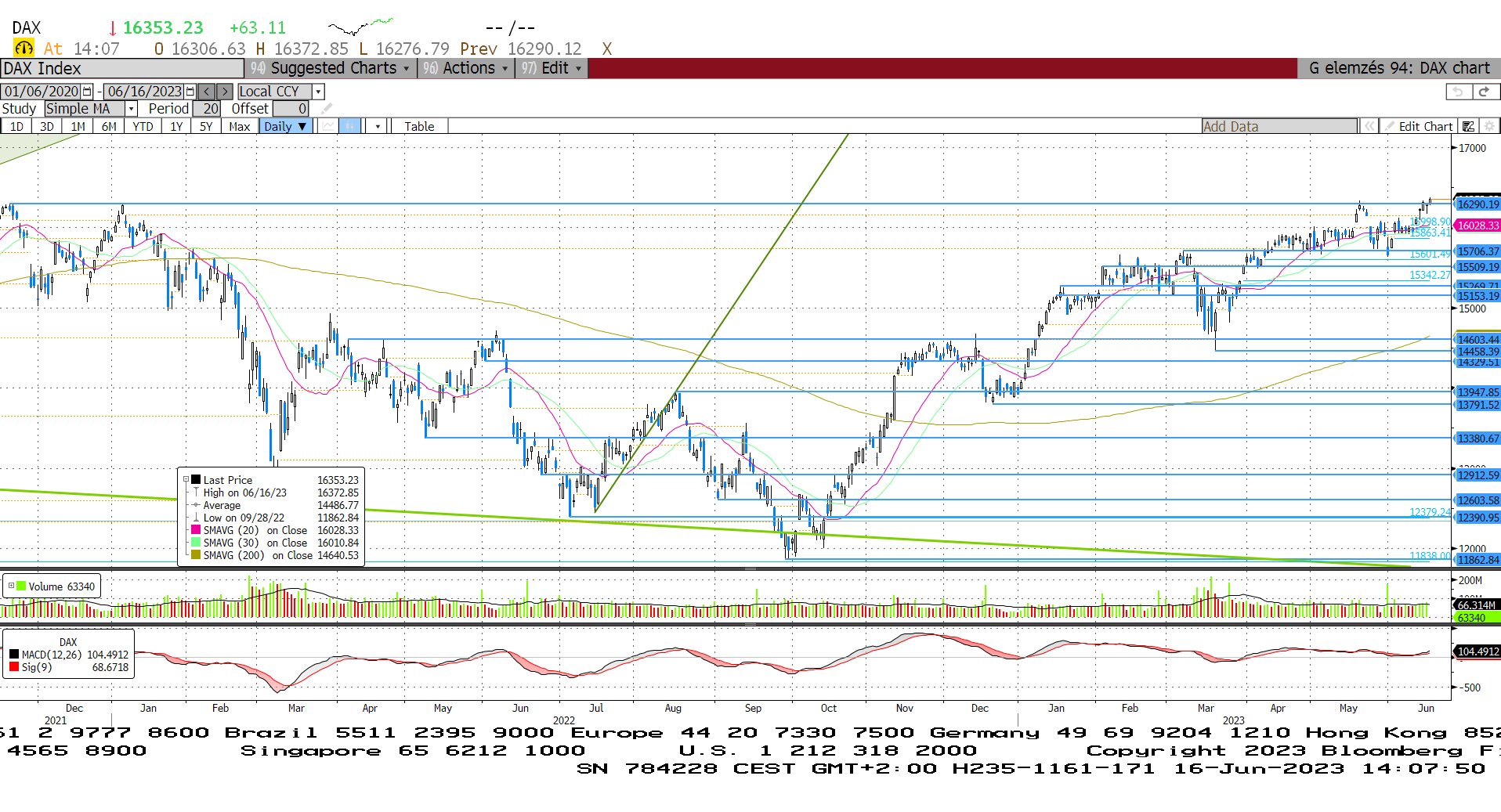
Task: Click the yellow delayed-quote clock icon
Action: point(24,49)
